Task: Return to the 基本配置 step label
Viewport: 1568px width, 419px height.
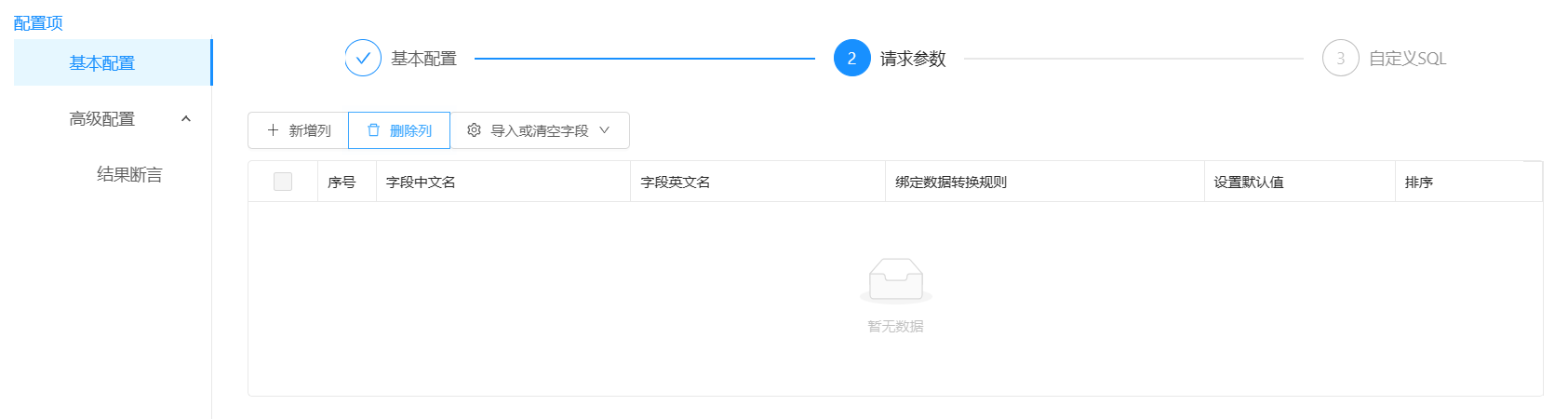Action: 423,59
